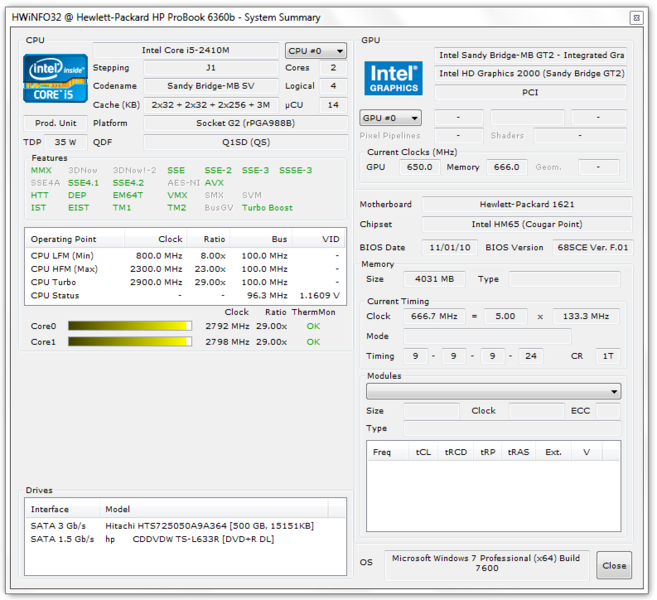The image size is (657, 600).
Task: Click the Cache 2x32 + 2x32 field
Action: 211,105
